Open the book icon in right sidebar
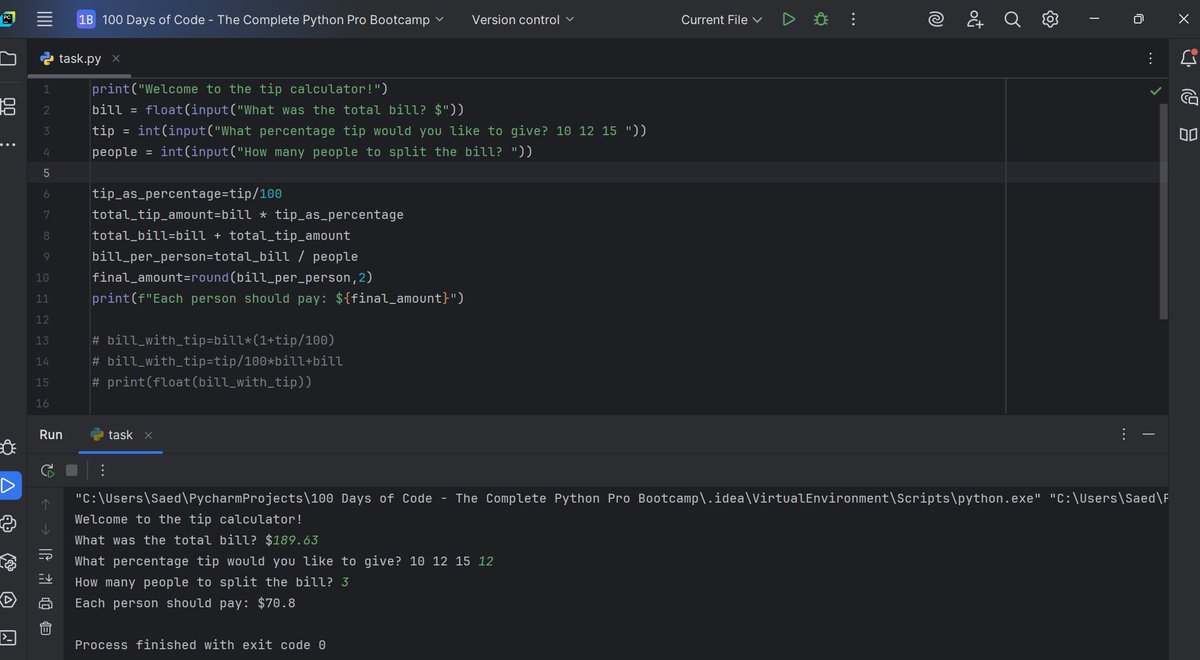The width and height of the screenshot is (1200, 660). 1189,134
